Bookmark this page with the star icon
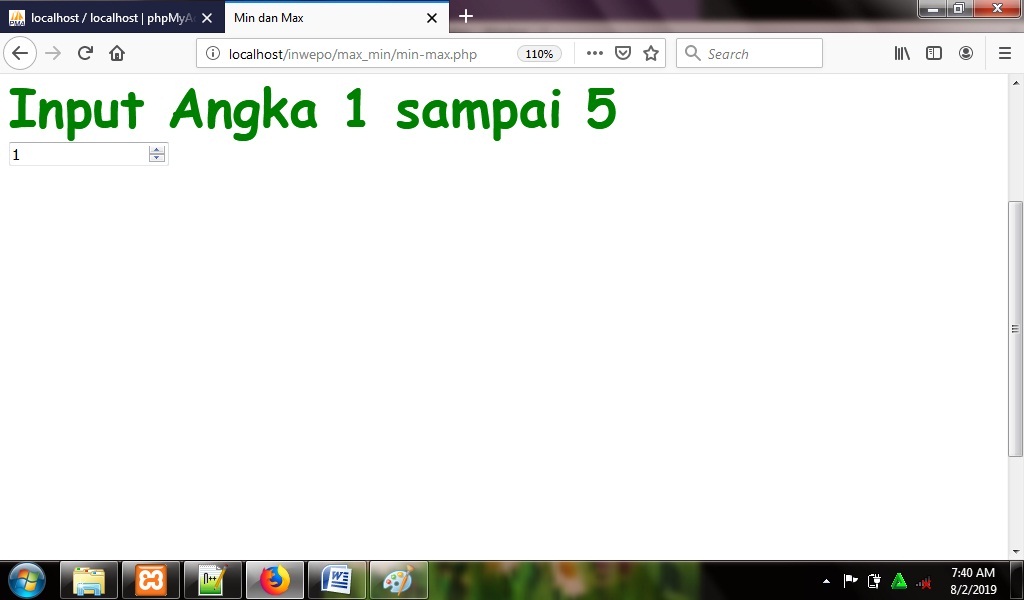The width and height of the screenshot is (1024, 600). tap(651, 54)
